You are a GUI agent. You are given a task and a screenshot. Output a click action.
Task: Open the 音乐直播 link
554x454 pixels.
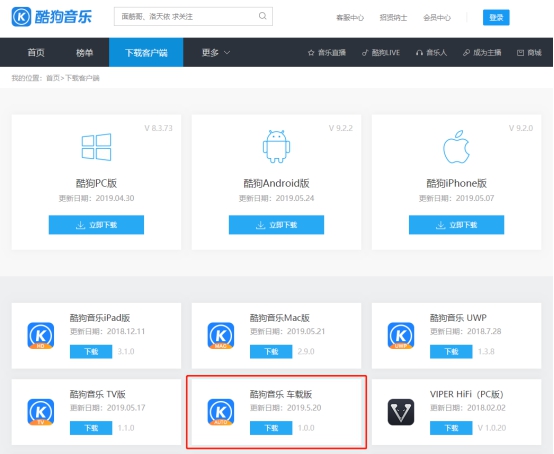(x=327, y=53)
